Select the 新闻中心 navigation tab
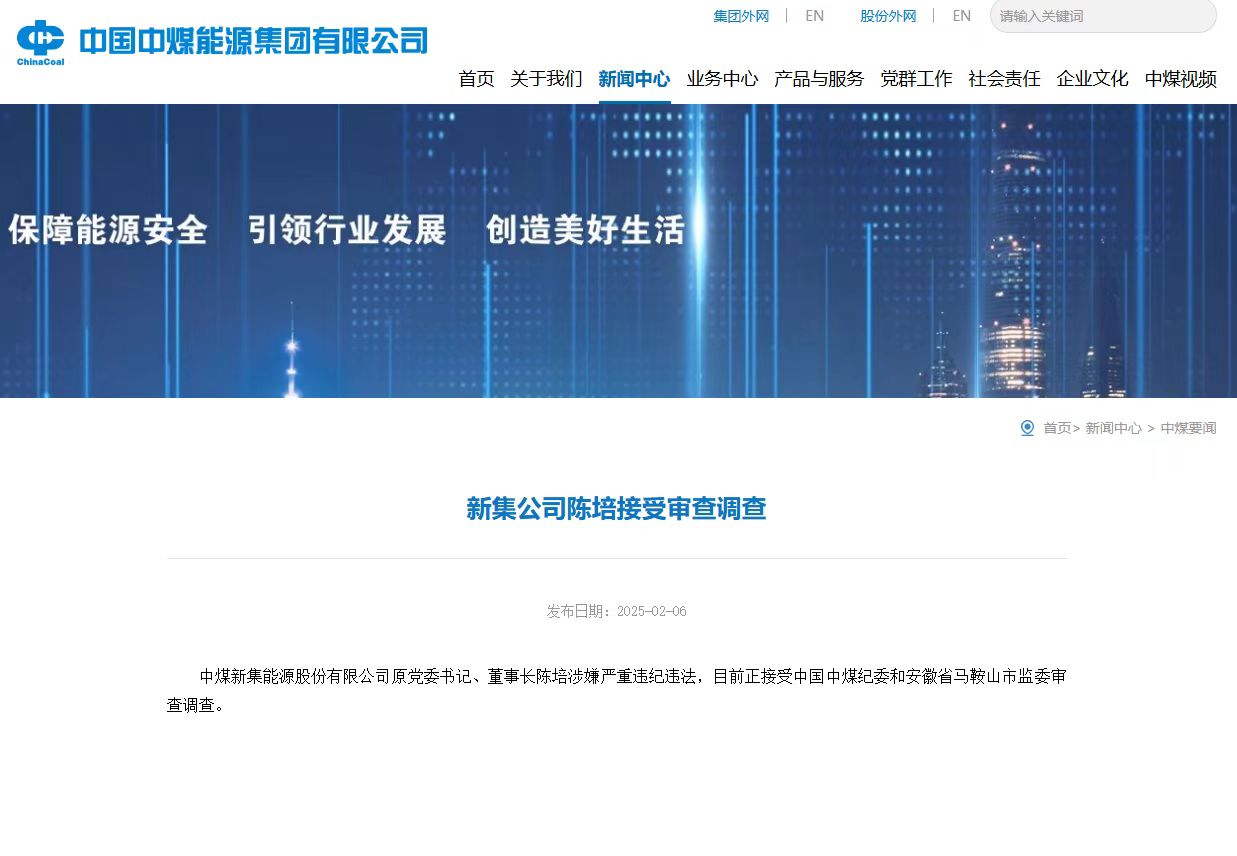Viewport: 1237px width, 856px height. 634,79
